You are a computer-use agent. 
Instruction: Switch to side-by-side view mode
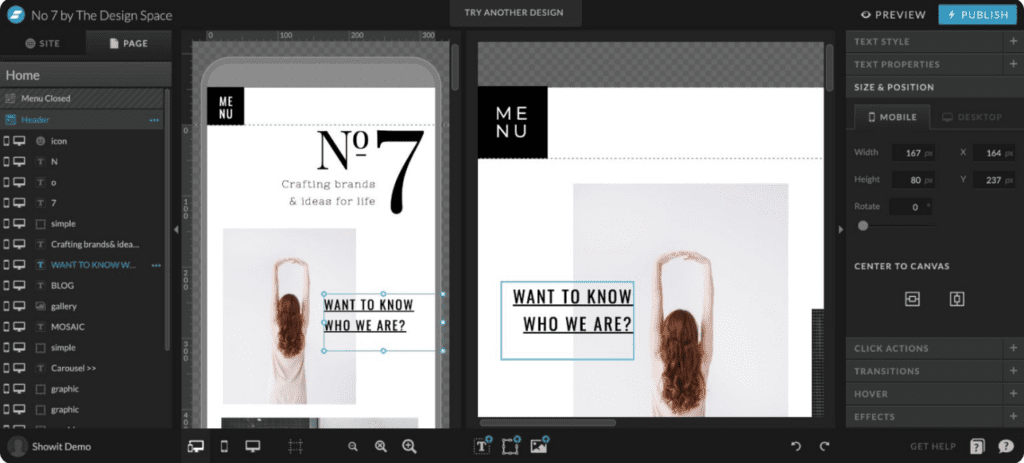[x=195, y=447]
